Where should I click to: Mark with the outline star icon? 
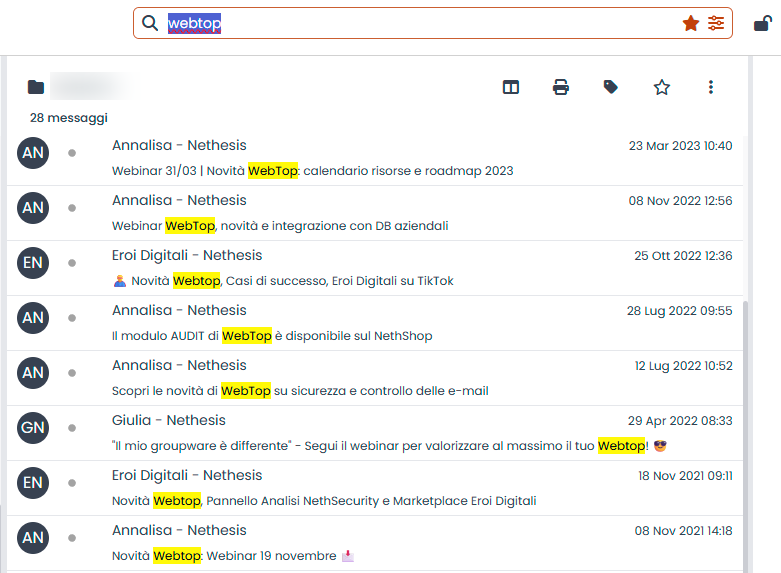tap(661, 87)
